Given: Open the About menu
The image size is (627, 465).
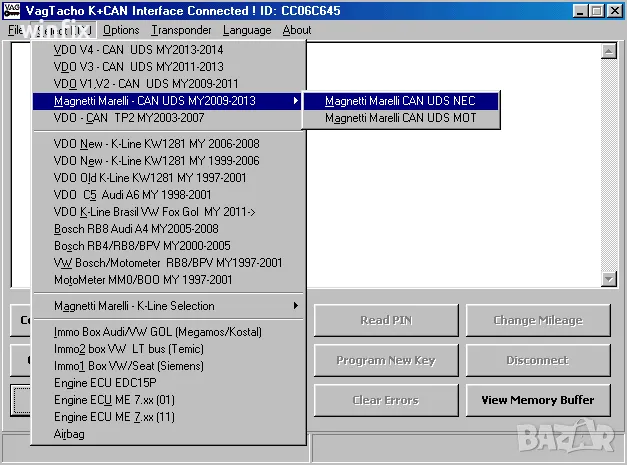Looking at the screenshot, I should 297,30.
